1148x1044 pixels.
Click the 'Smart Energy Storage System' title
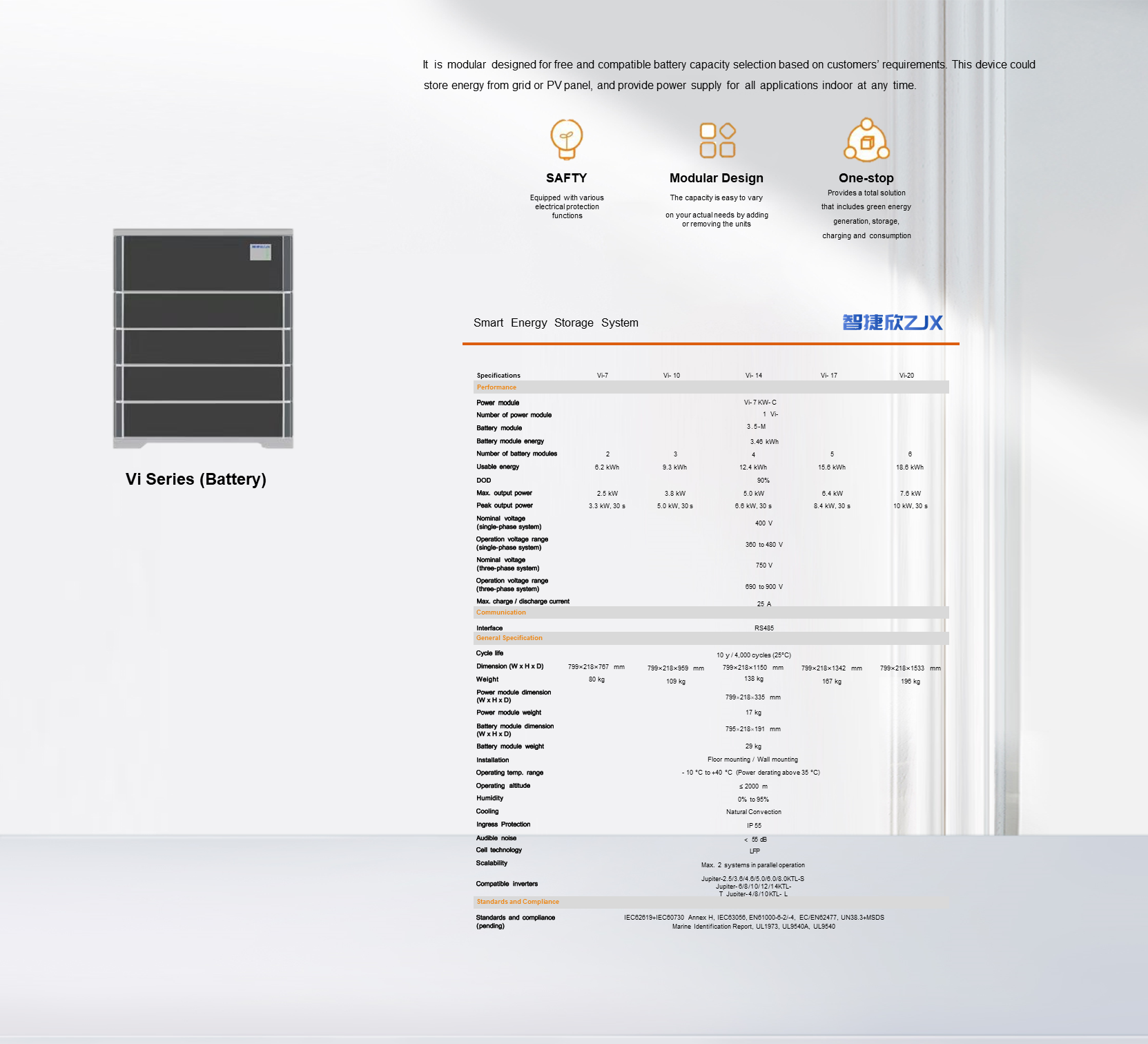(556, 322)
